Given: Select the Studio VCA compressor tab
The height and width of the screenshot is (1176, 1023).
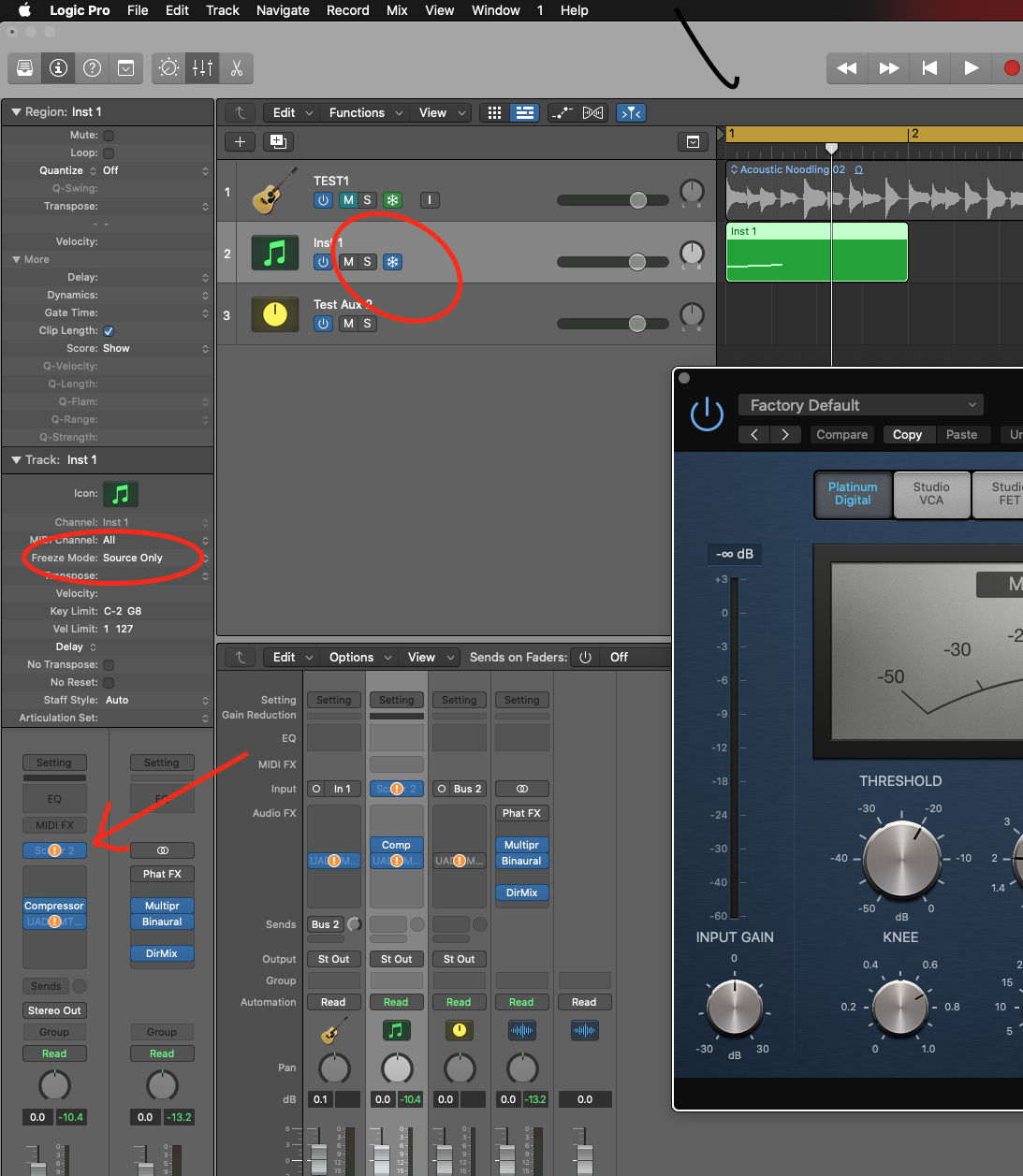Looking at the screenshot, I should pos(931,493).
